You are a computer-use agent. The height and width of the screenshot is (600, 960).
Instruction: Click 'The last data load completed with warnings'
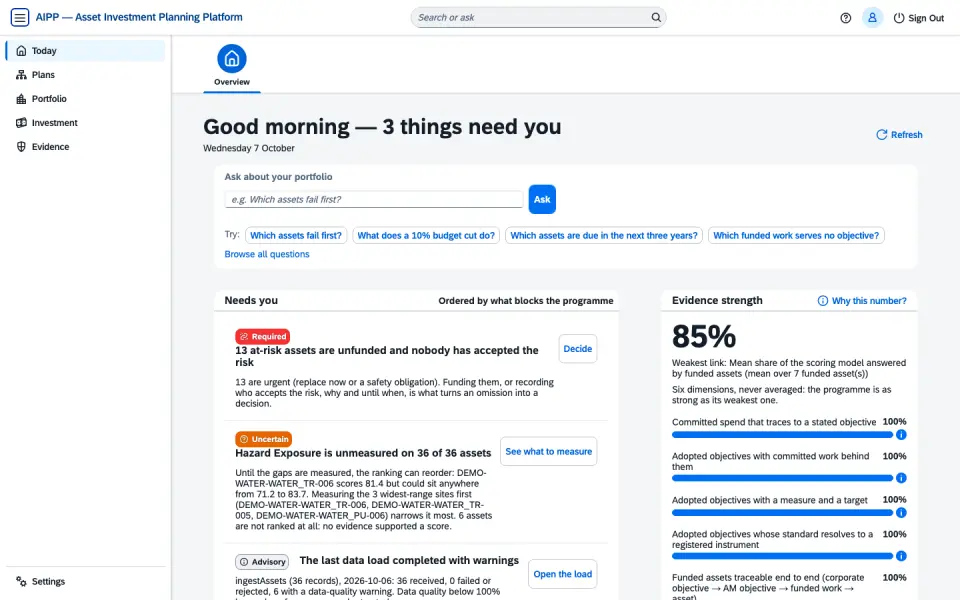pos(409,561)
